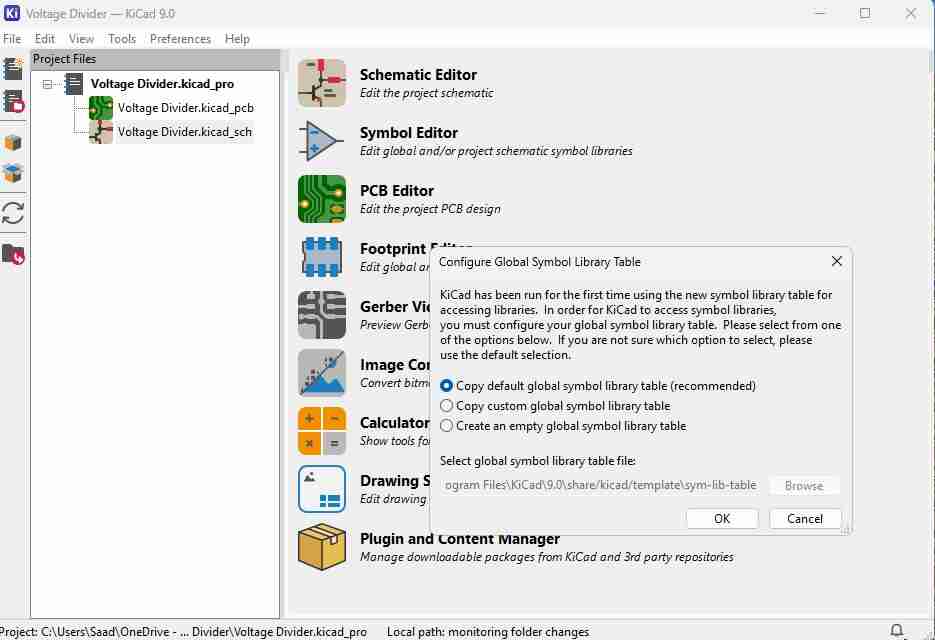Click the Project Files panel header

(155, 58)
